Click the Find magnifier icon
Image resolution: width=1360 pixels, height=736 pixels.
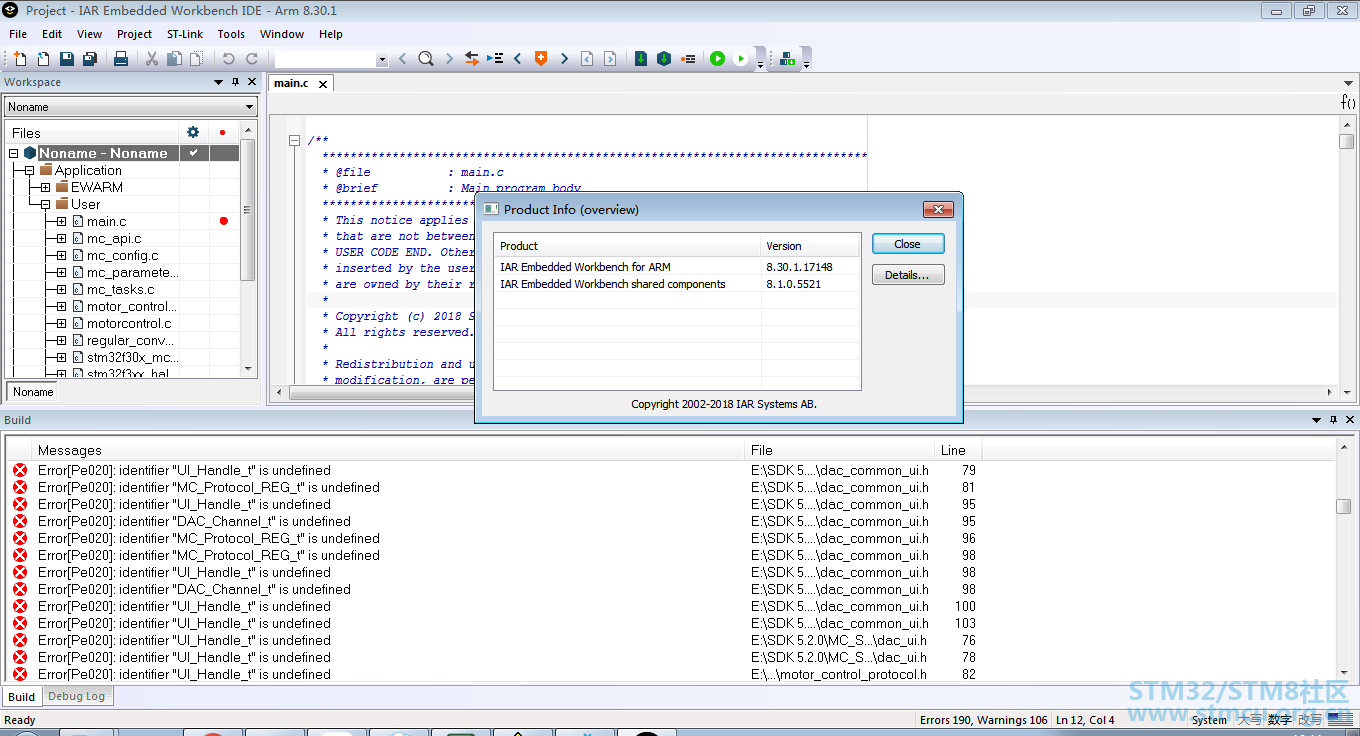click(x=426, y=59)
